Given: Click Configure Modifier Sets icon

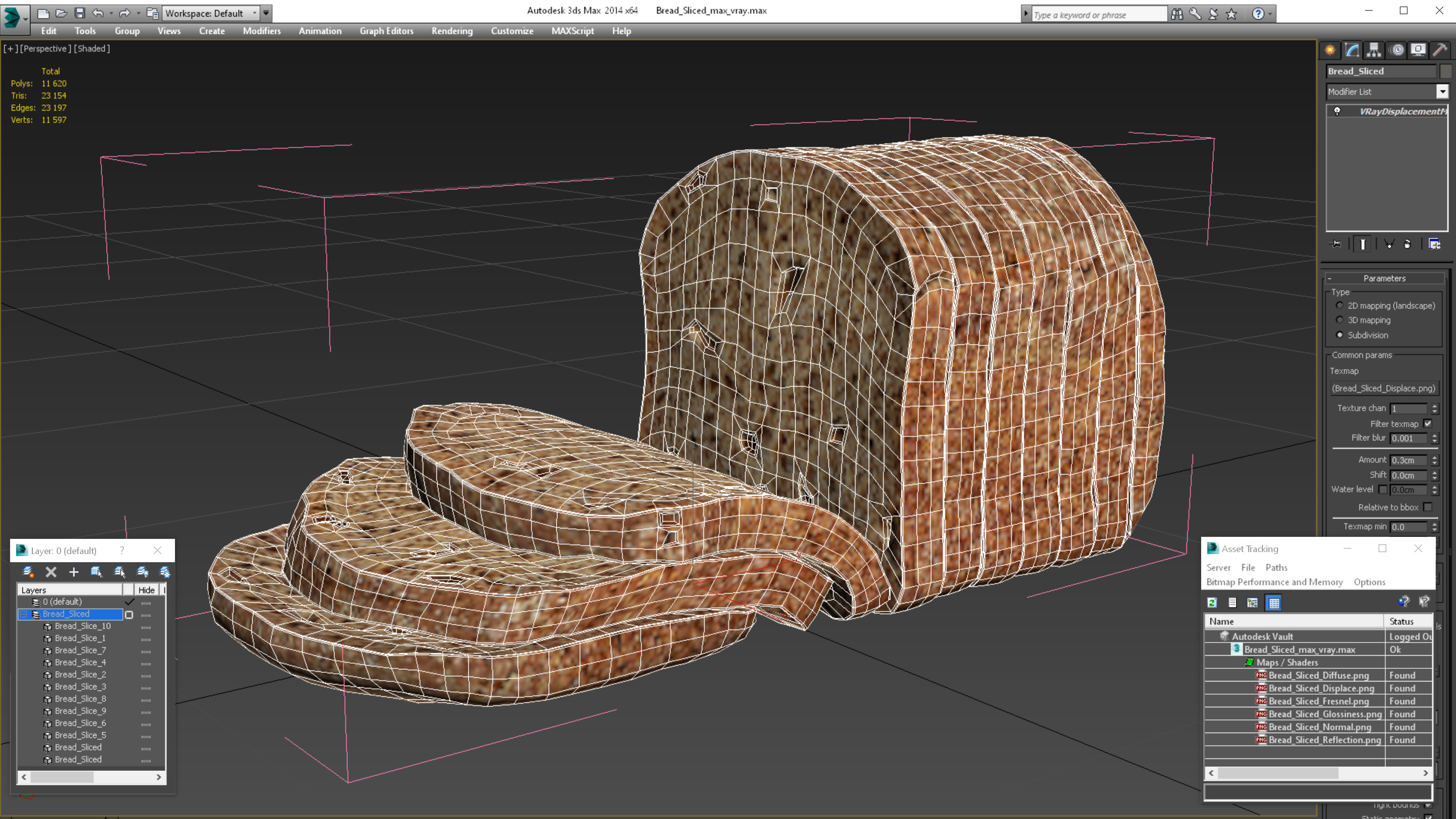Looking at the screenshot, I should (1435, 244).
